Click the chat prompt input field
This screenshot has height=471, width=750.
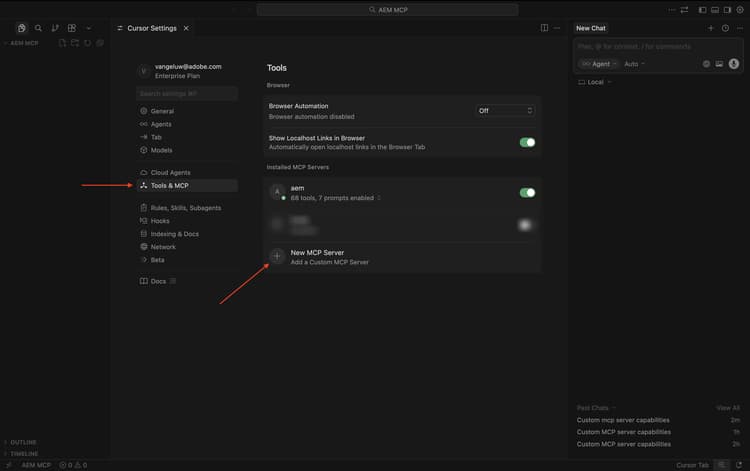[658, 46]
